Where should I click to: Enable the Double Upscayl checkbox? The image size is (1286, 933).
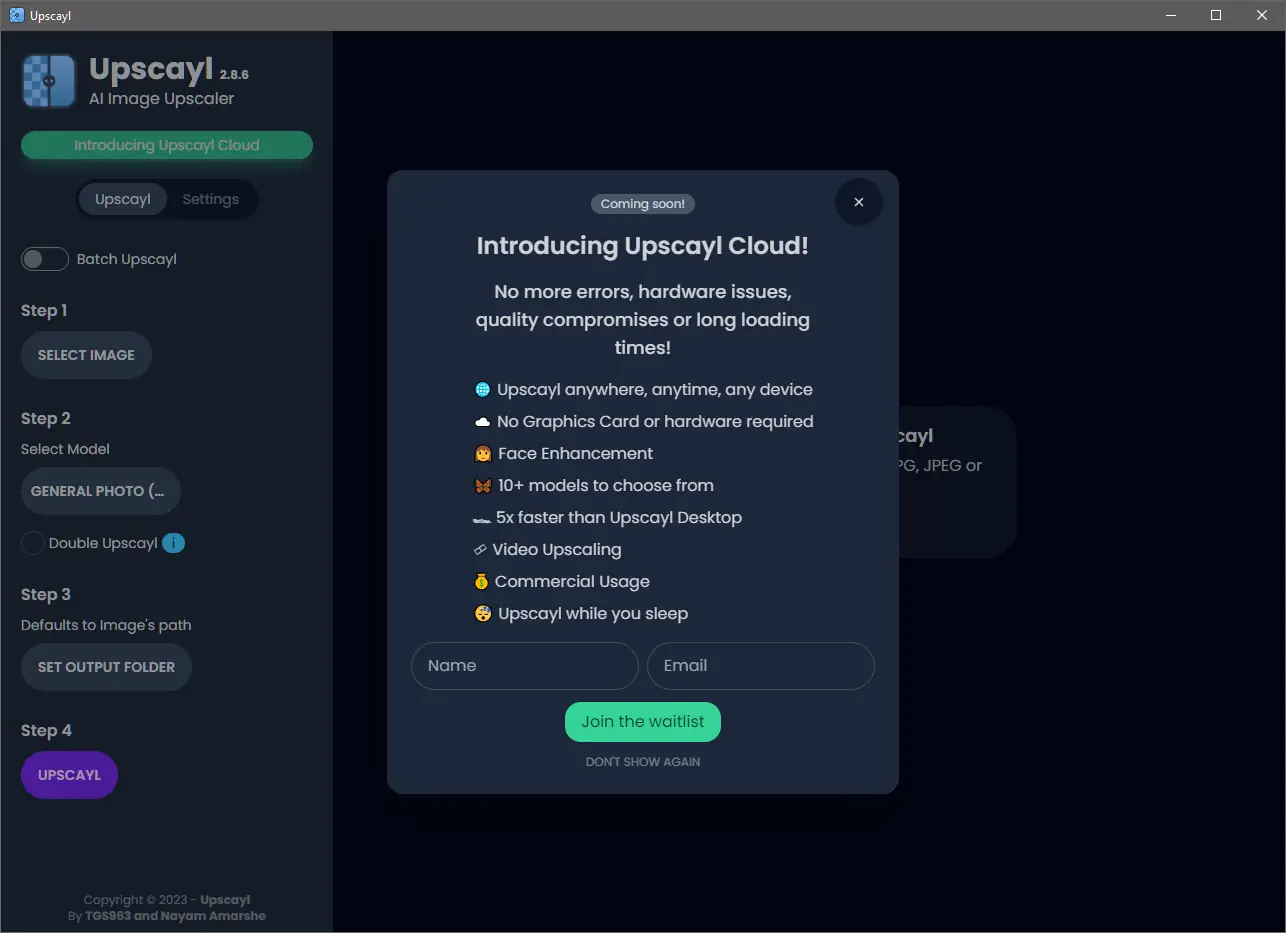pyautogui.click(x=33, y=543)
